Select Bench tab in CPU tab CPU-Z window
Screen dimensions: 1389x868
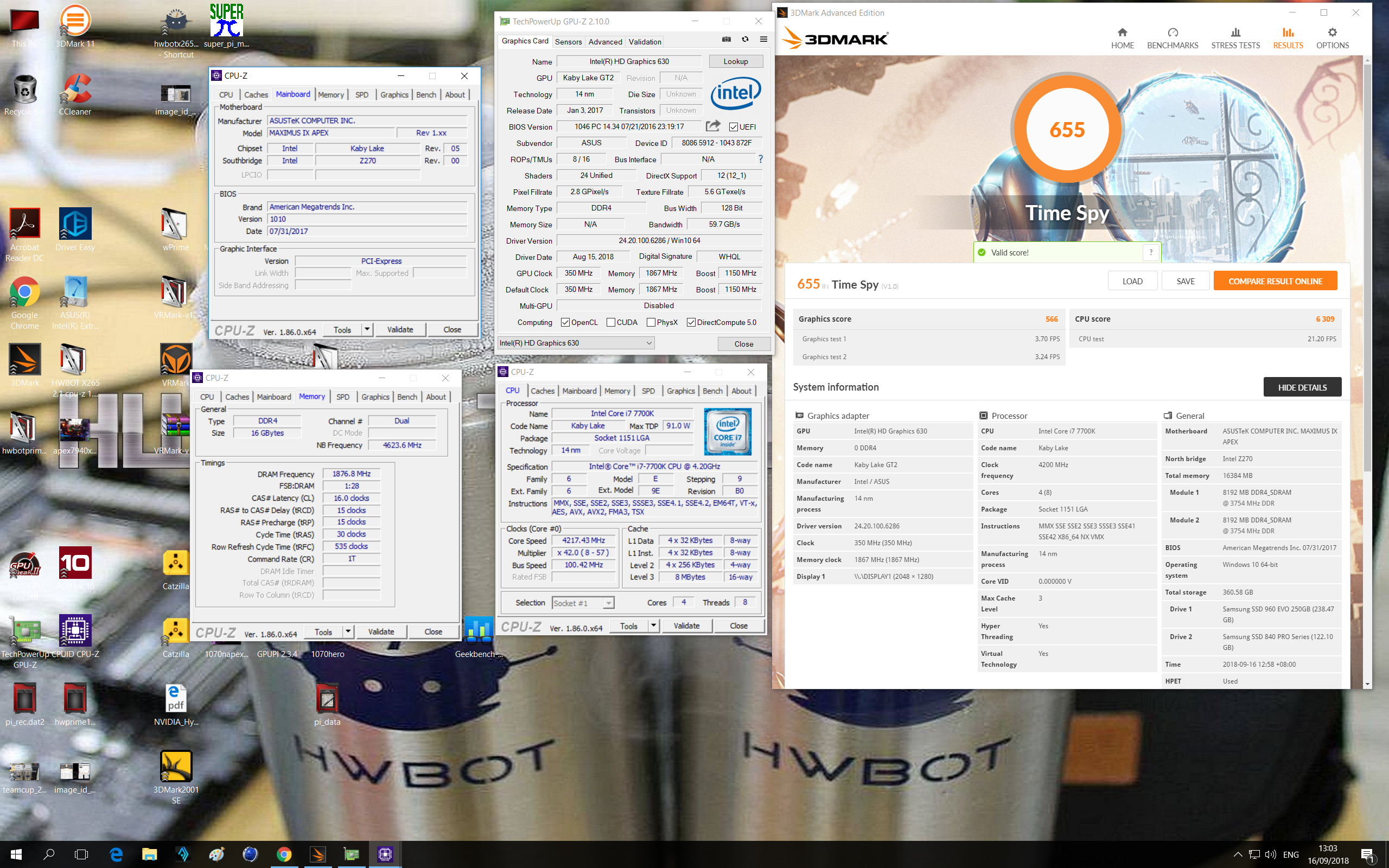[x=712, y=391]
